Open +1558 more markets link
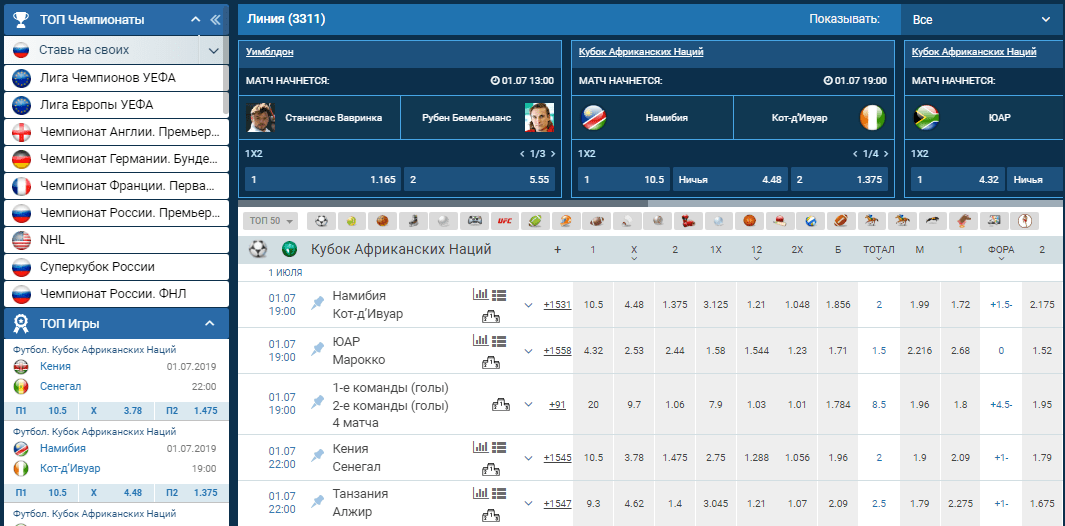 click(557, 351)
